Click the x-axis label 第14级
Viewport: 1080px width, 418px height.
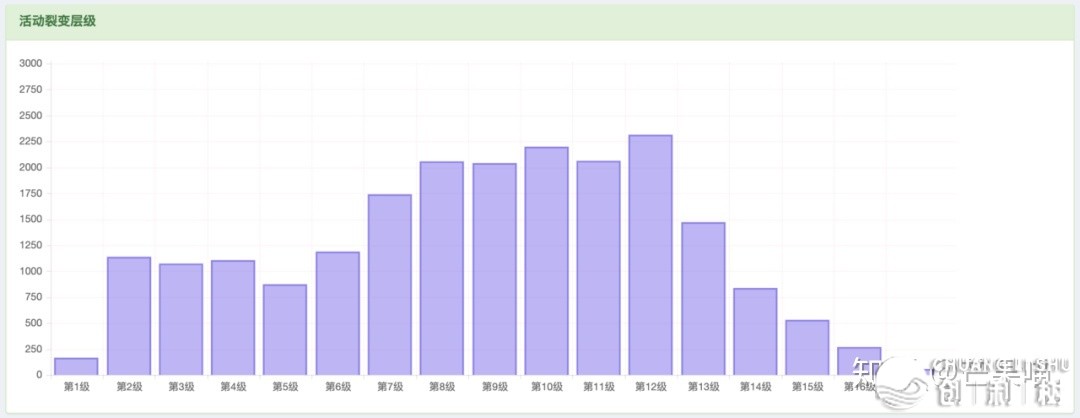[756, 387]
